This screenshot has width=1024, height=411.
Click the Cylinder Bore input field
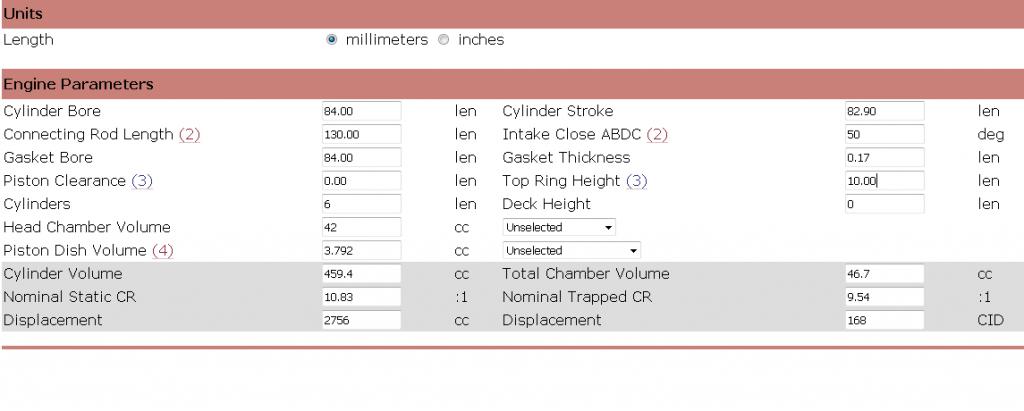361,111
